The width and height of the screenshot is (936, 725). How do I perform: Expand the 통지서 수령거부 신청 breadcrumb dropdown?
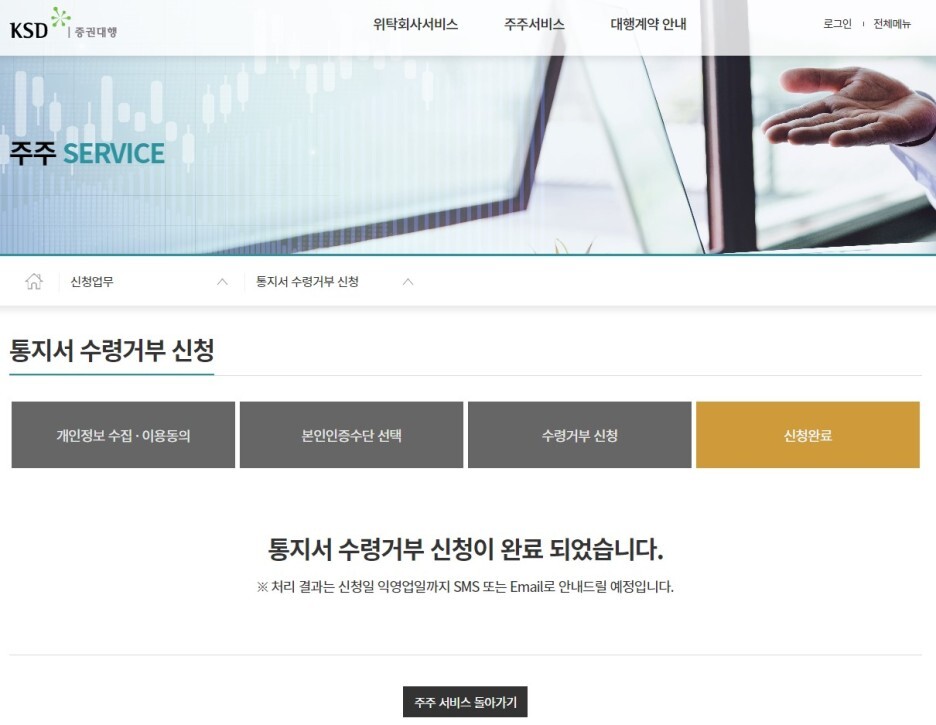coord(334,282)
